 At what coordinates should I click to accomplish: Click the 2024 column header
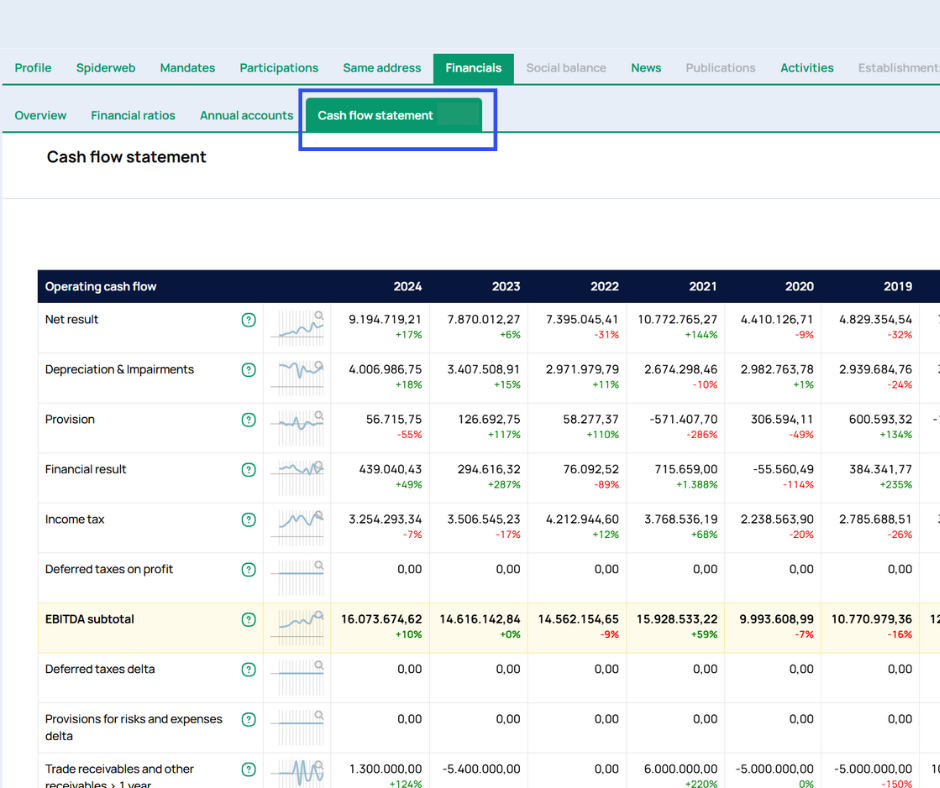point(407,286)
